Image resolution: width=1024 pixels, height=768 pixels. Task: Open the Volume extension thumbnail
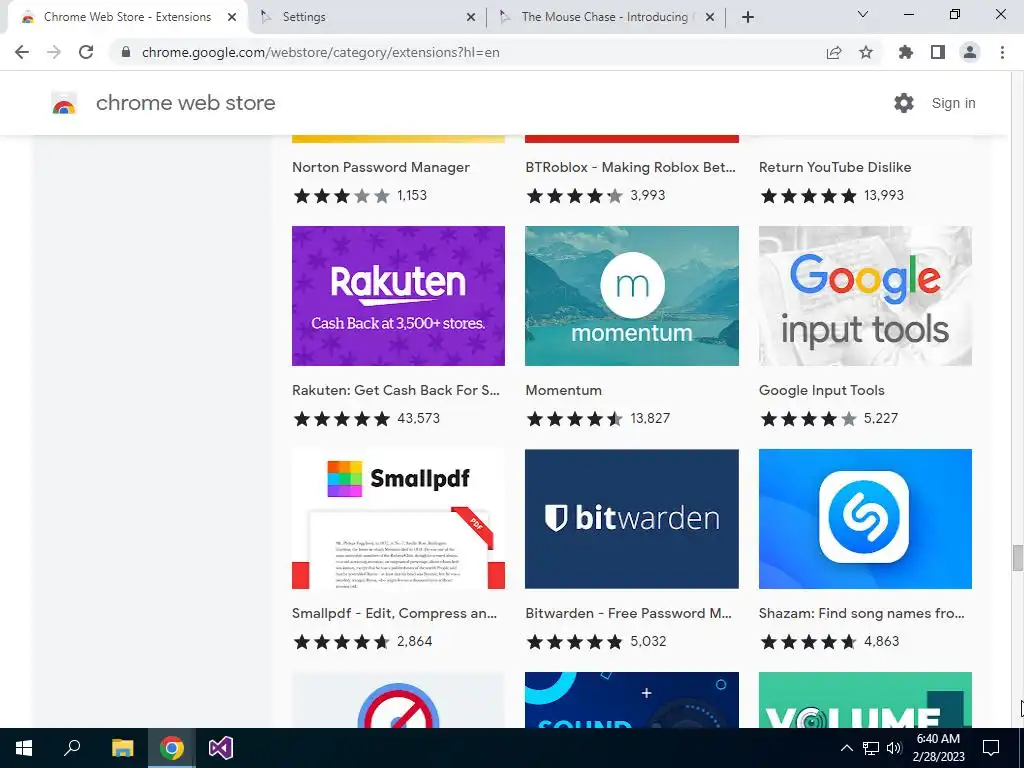[865, 700]
